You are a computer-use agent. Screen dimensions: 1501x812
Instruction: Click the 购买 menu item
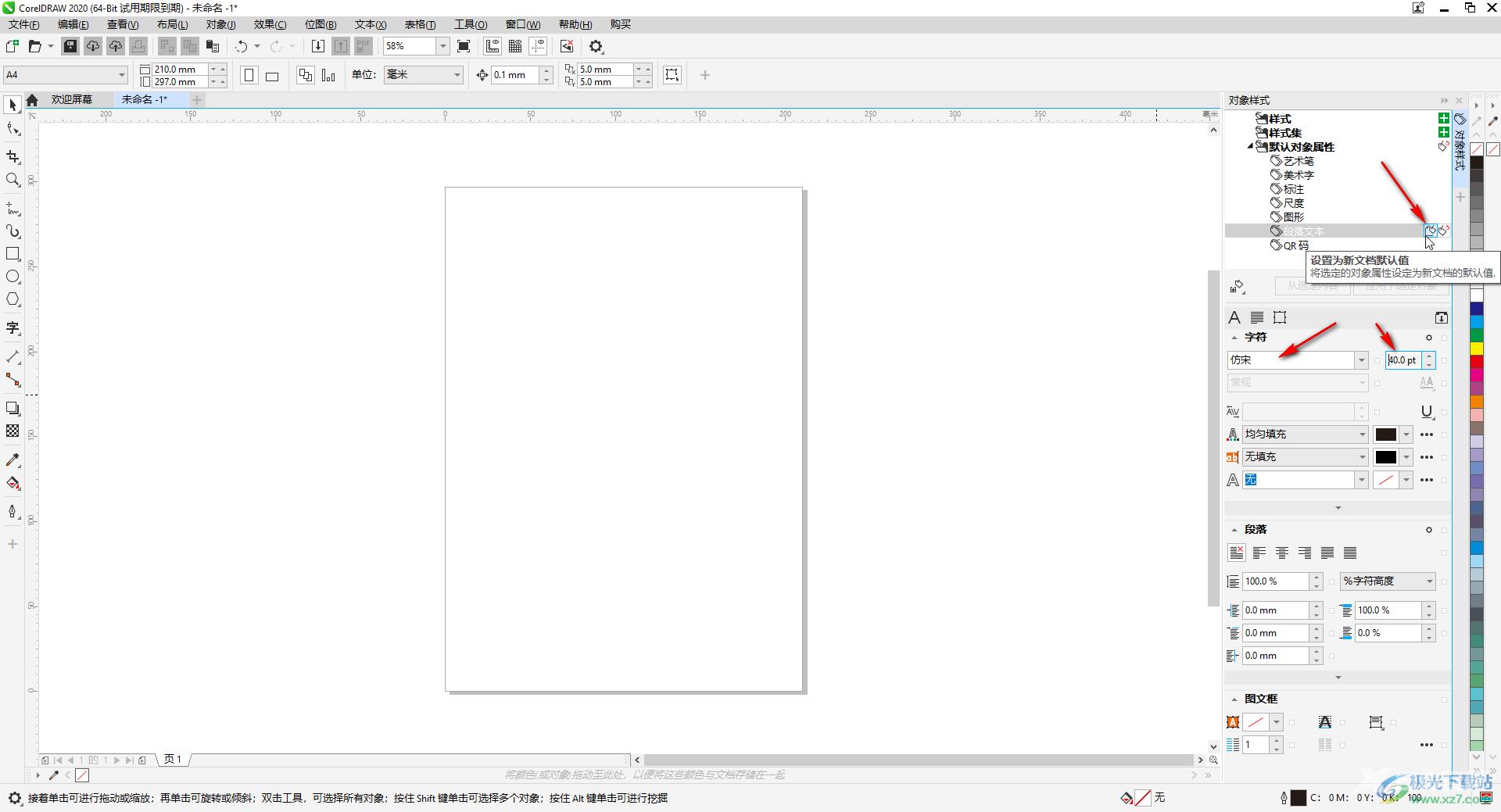point(621,24)
